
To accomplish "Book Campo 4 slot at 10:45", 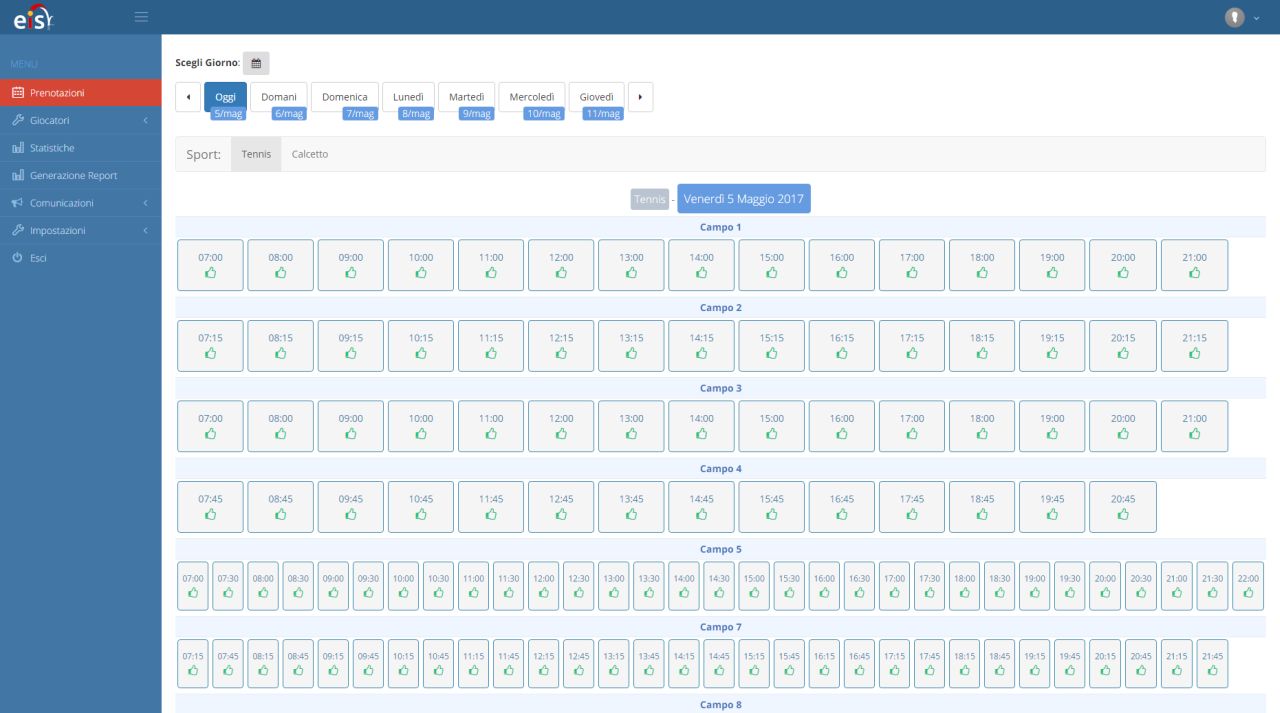I will (x=421, y=507).
